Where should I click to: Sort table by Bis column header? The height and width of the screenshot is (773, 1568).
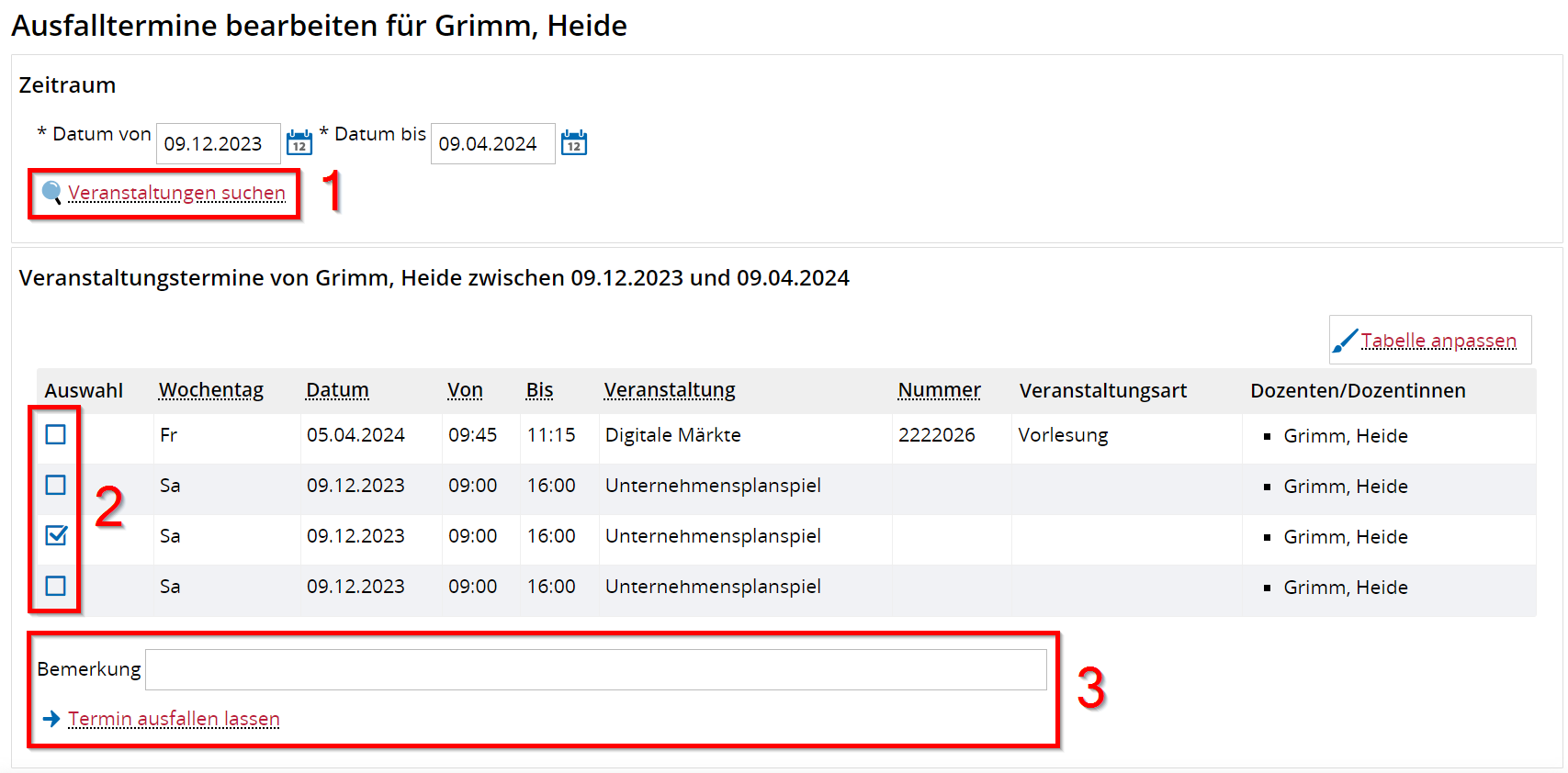(x=539, y=390)
